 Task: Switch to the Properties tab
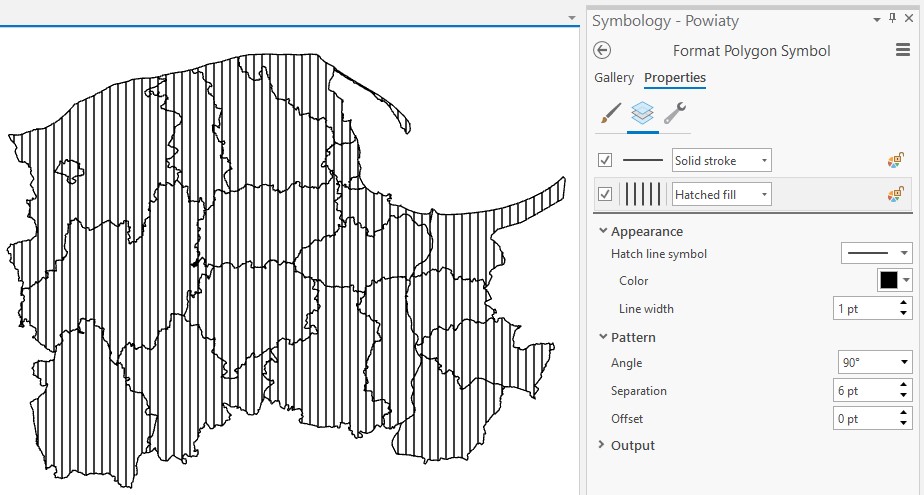pyautogui.click(x=675, y=78)
